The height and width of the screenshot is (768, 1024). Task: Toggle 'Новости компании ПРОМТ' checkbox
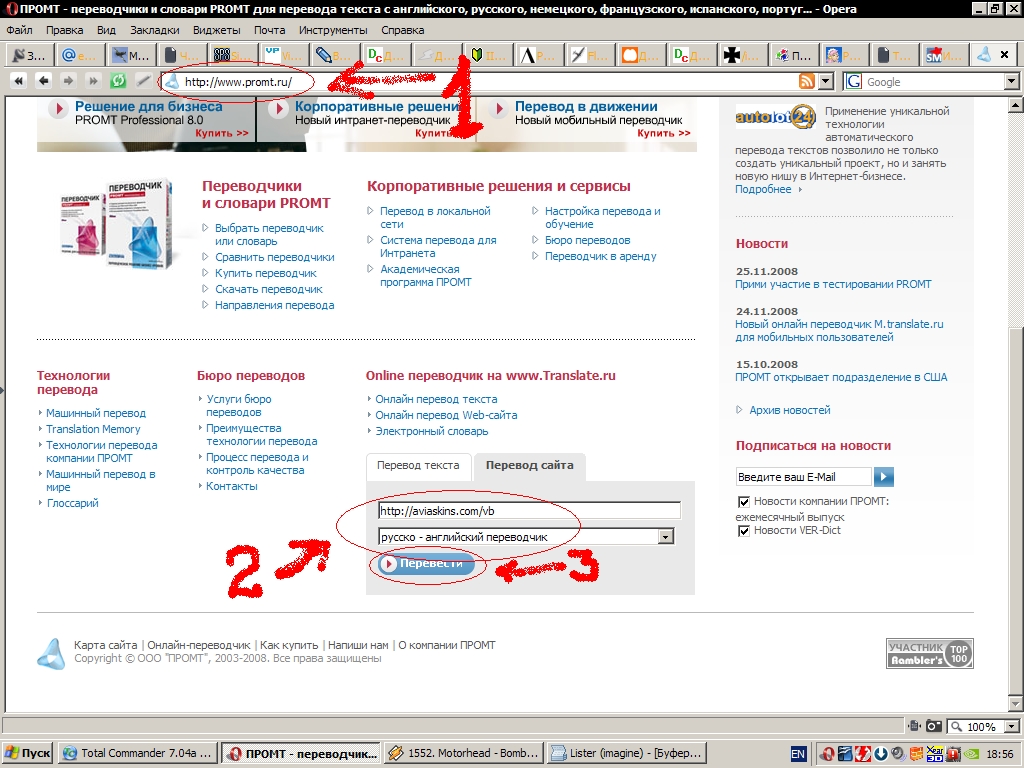tap(743, 502)
